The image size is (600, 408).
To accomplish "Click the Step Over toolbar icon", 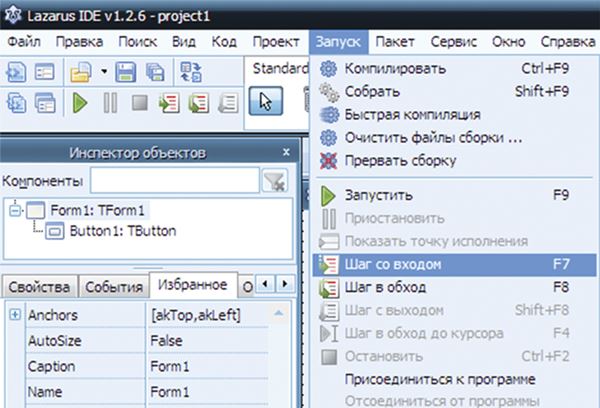I will coord(199,103).
